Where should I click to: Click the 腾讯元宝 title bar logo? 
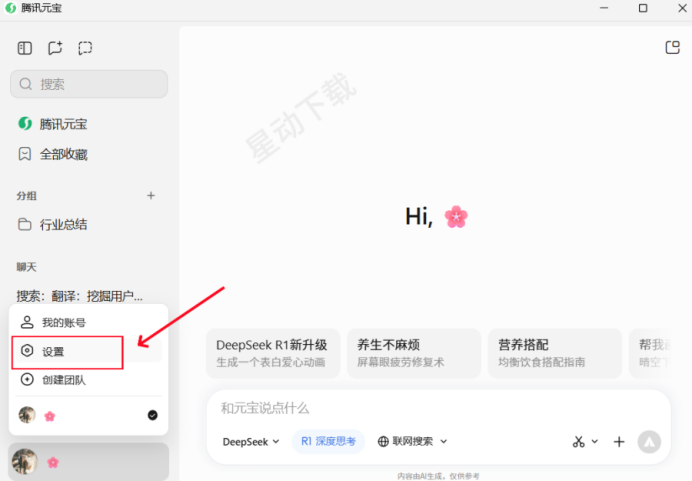point(10,8)
